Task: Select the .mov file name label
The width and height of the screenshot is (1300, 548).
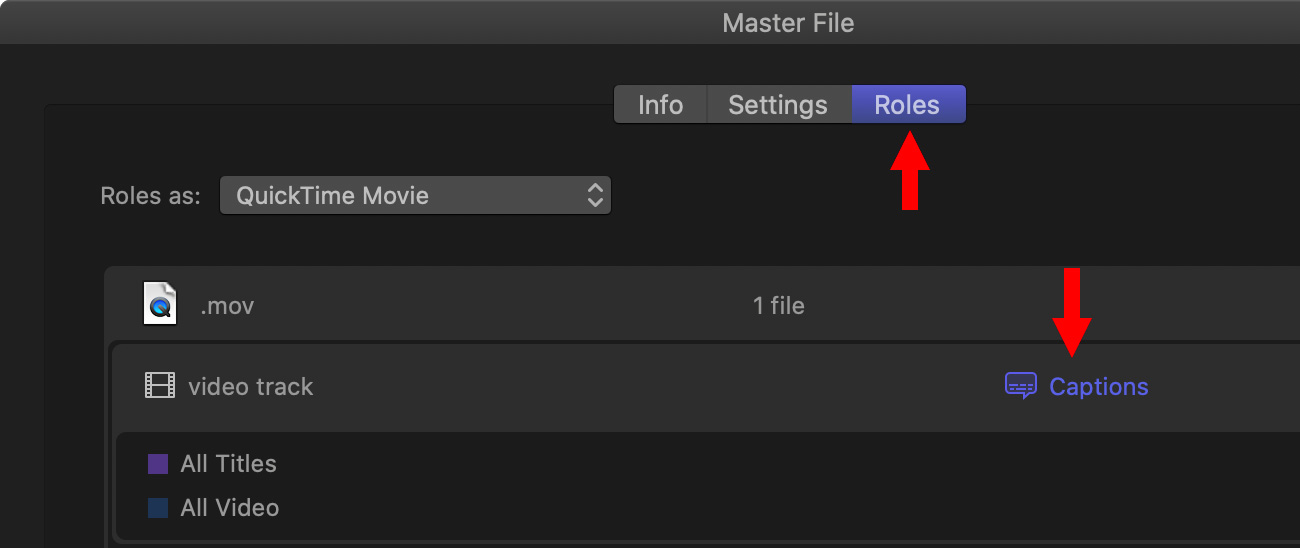Action: [227, 306]
